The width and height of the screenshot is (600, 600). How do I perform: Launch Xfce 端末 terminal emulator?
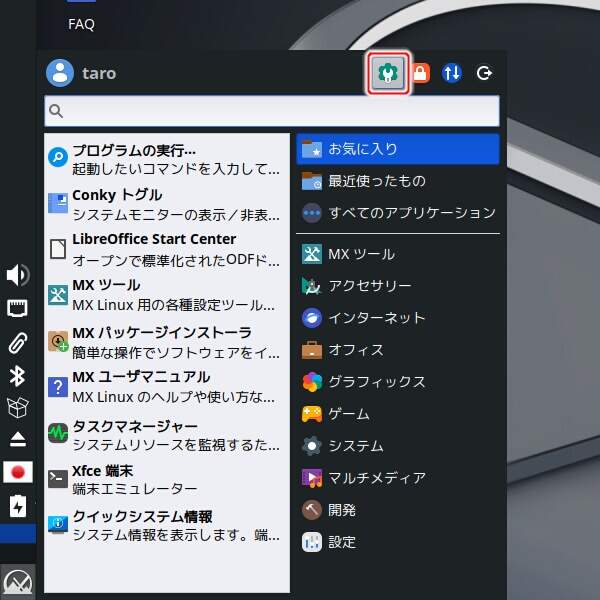(166, 479)
